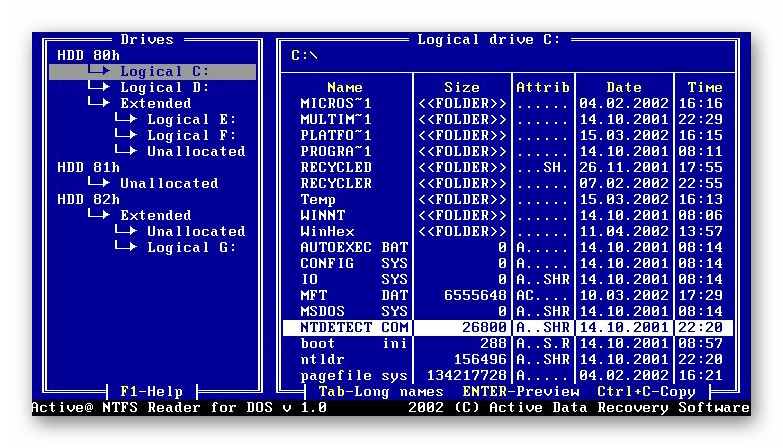The width and height of the screenshot is (783, 448).
Task: Click the time 13:57 of WinHex
Action: click(700, 231)
